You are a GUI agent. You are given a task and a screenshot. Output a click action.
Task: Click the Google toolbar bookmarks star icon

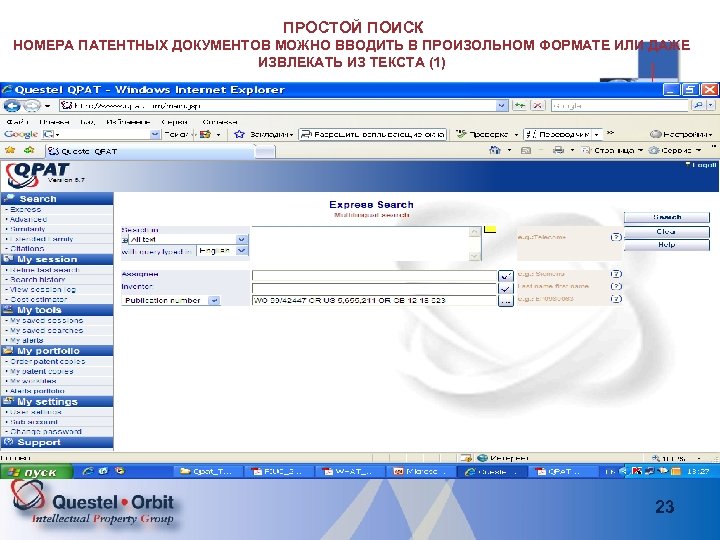click(239, 134)
